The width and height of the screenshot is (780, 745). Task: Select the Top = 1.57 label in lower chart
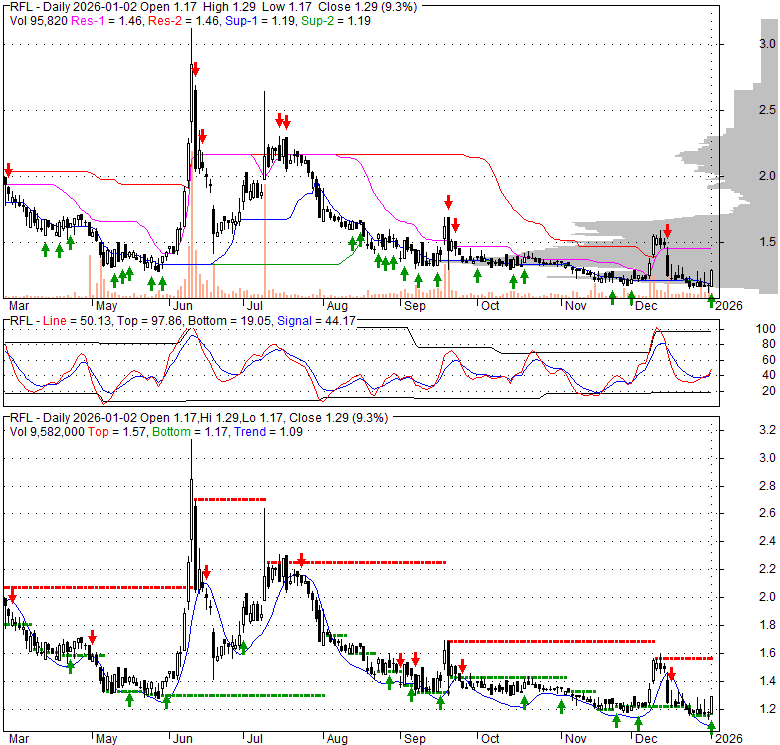[117, 432]
